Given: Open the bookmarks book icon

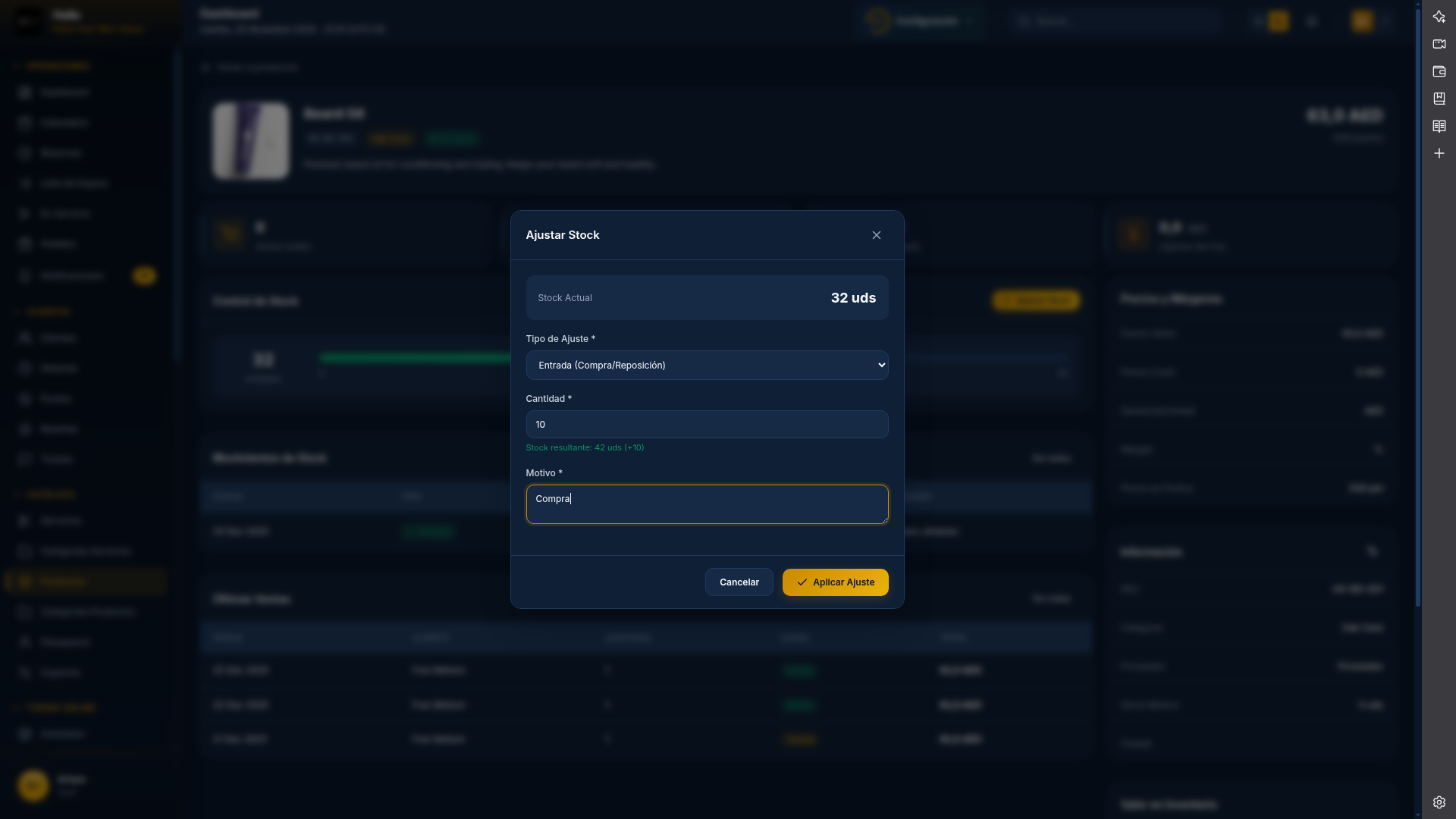Looking at the screenshot, I should point(1439,99).
